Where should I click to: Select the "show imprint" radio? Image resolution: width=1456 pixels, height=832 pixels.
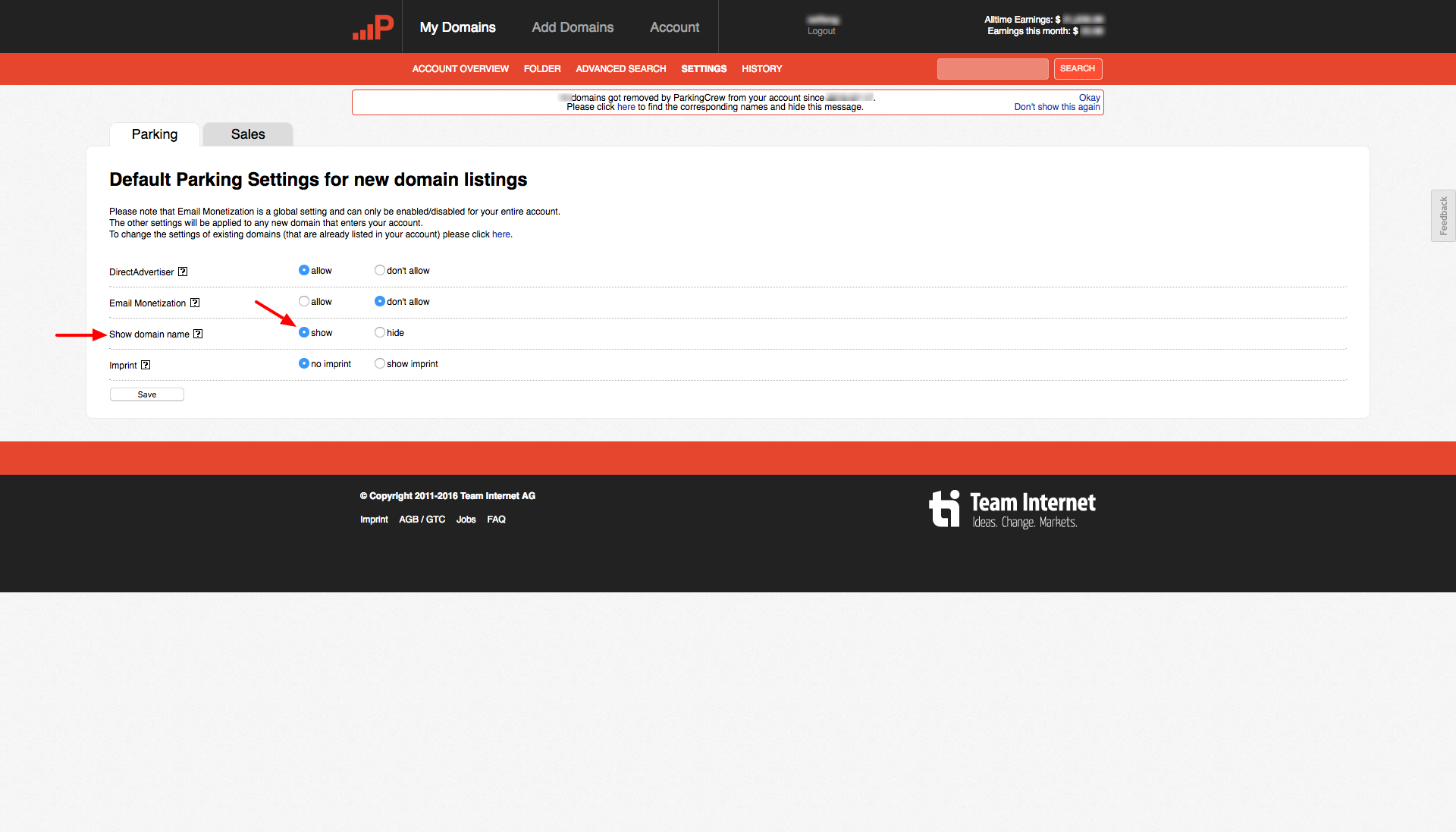(380, 363)
